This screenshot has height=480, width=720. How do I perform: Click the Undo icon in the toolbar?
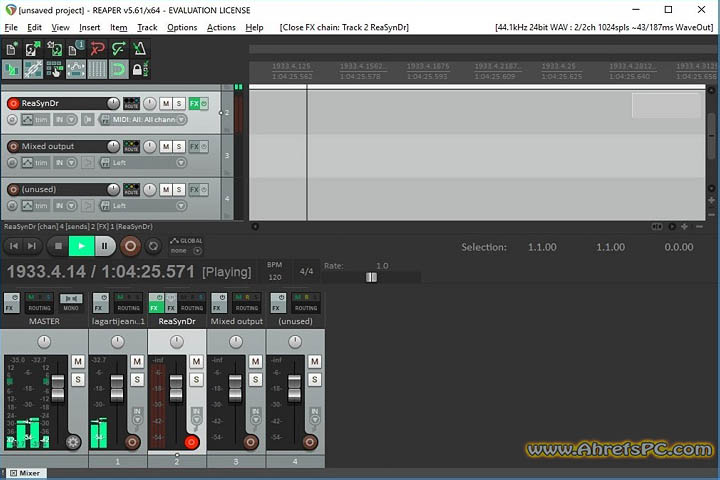pos(98,48)
